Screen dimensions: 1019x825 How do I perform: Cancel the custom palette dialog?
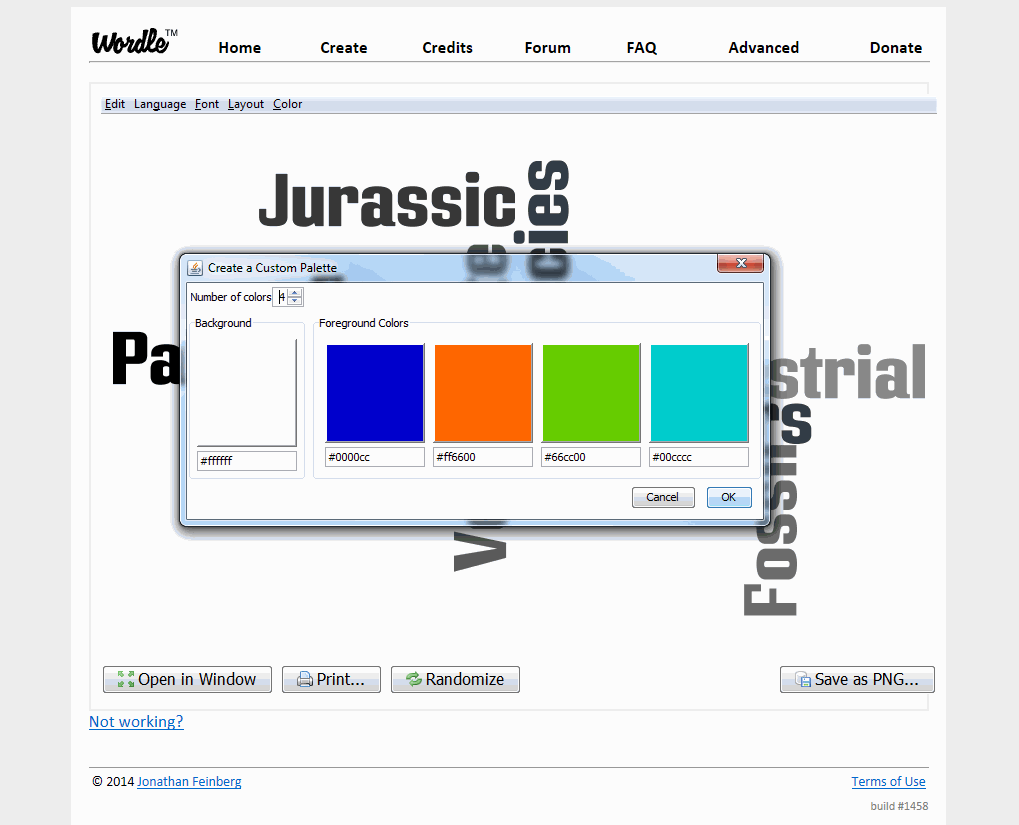663,497
